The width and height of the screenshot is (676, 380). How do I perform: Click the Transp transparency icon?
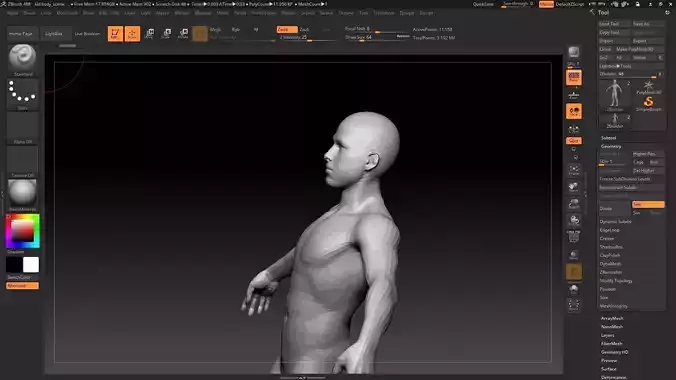(x=573, y=254)
